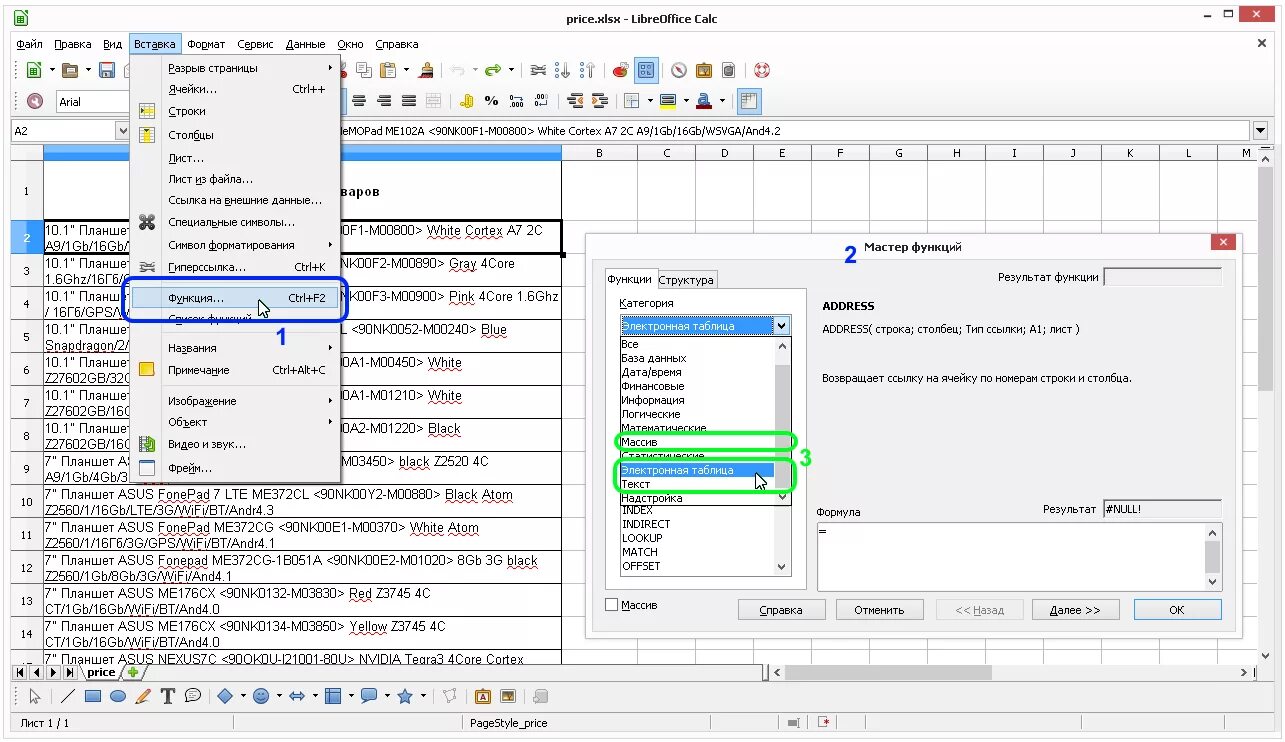1285x742 pixels.
Task: Click the Help lifebuoy icon
Action: 762,70
